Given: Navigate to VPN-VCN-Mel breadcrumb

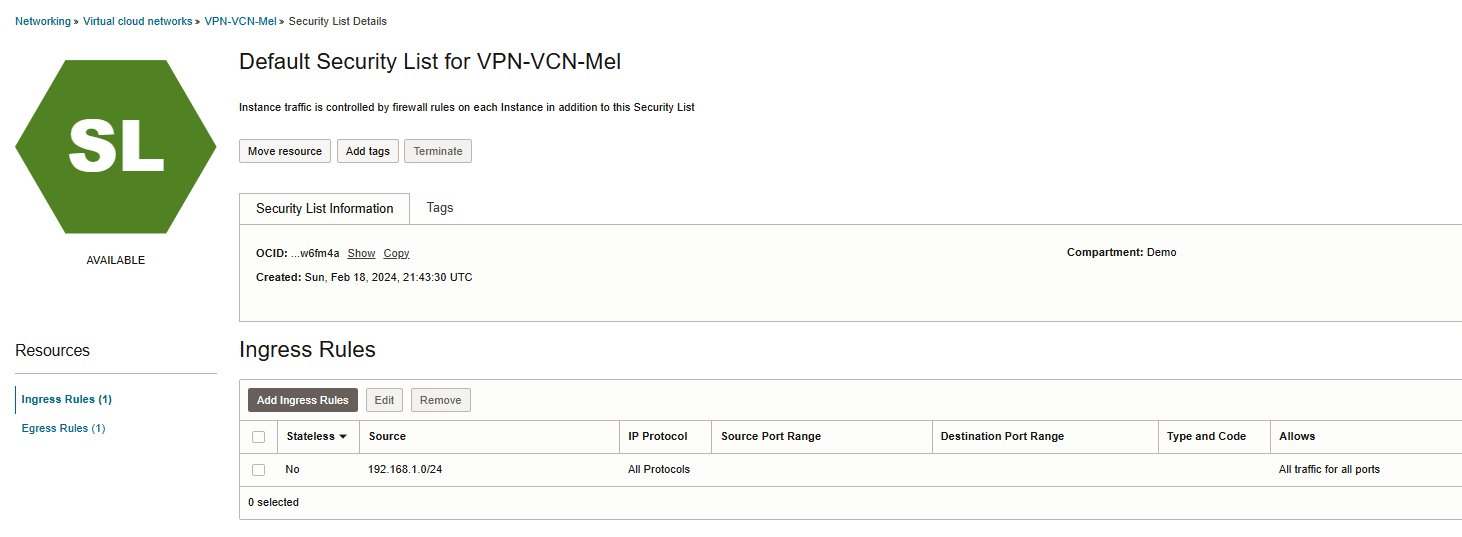Looking at the screenshot, I should 240,21.
